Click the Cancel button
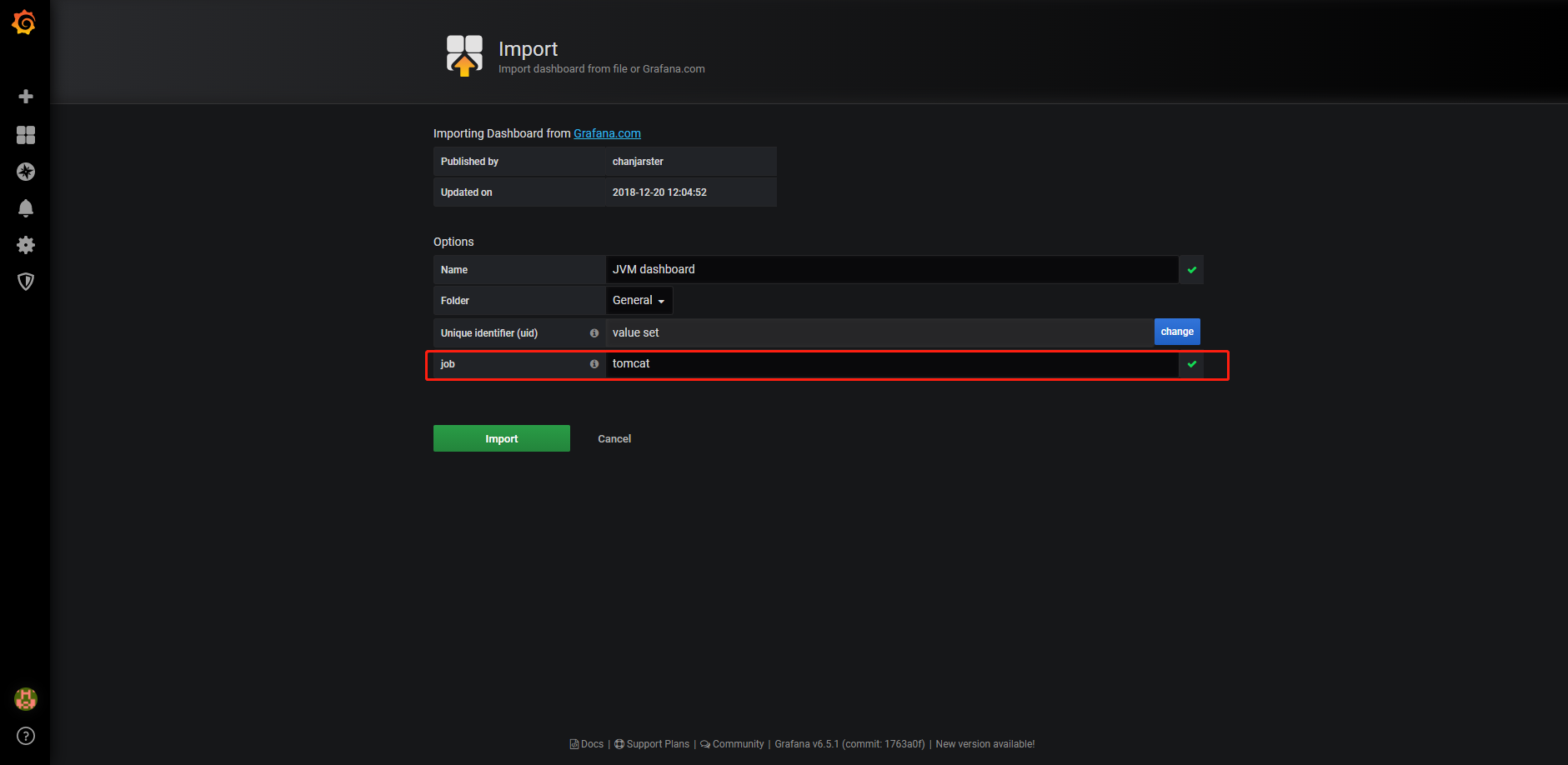This screenshot has width=1568, height=765. pyautogui.click(x=614, y=439)
